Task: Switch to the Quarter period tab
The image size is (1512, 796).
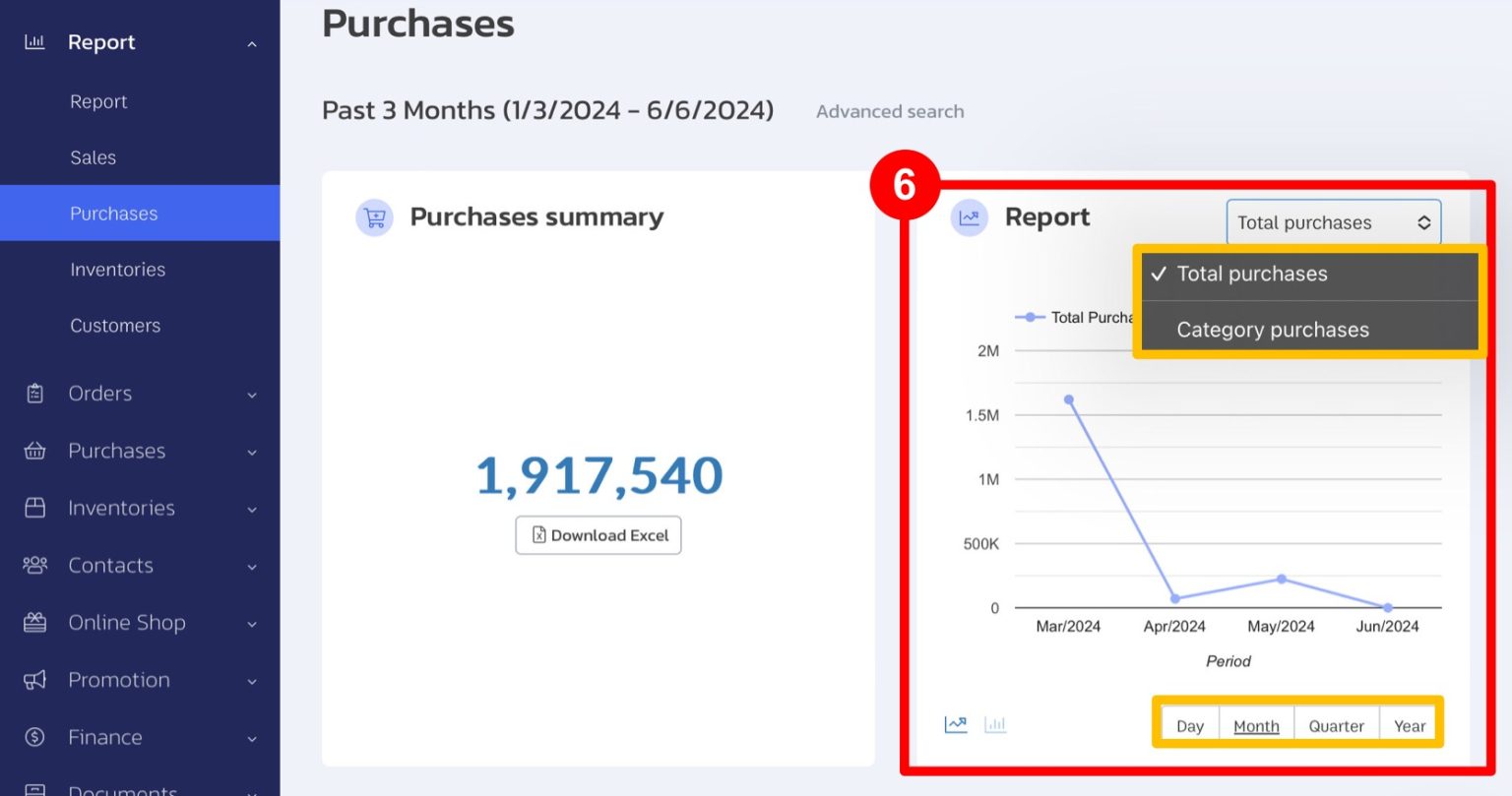Action: 1336,724
